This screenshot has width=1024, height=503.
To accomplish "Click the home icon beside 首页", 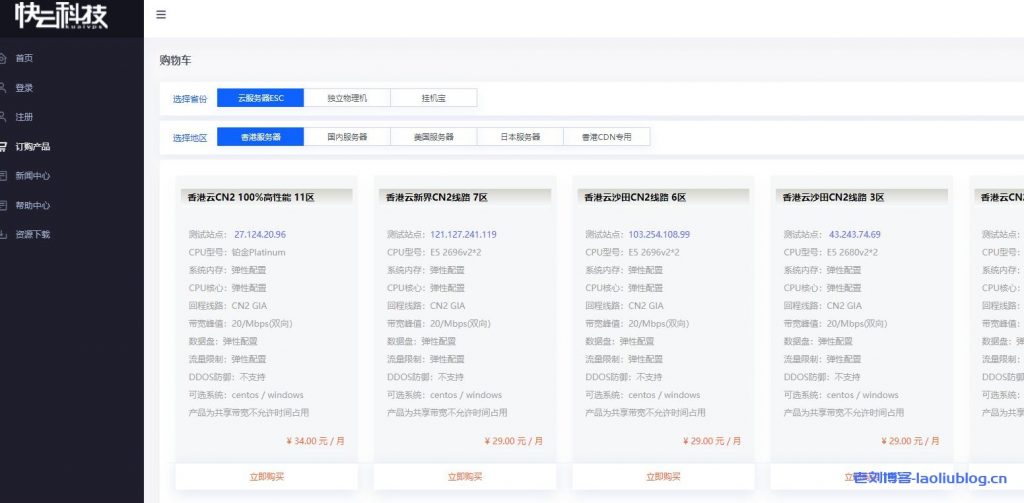I will 3,58.
